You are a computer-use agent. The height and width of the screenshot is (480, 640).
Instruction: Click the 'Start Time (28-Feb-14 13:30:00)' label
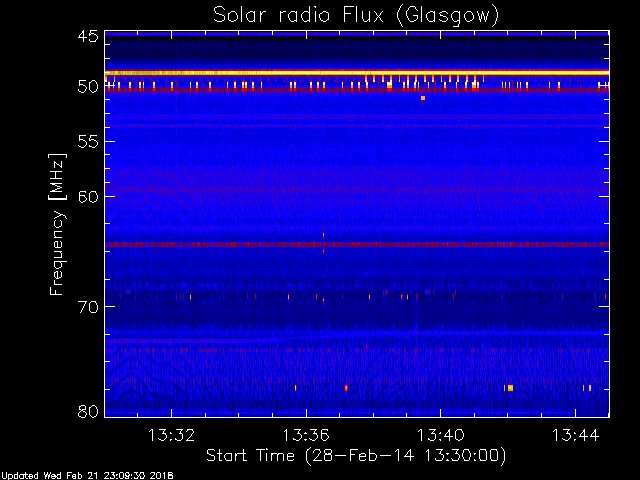point(356,455)
